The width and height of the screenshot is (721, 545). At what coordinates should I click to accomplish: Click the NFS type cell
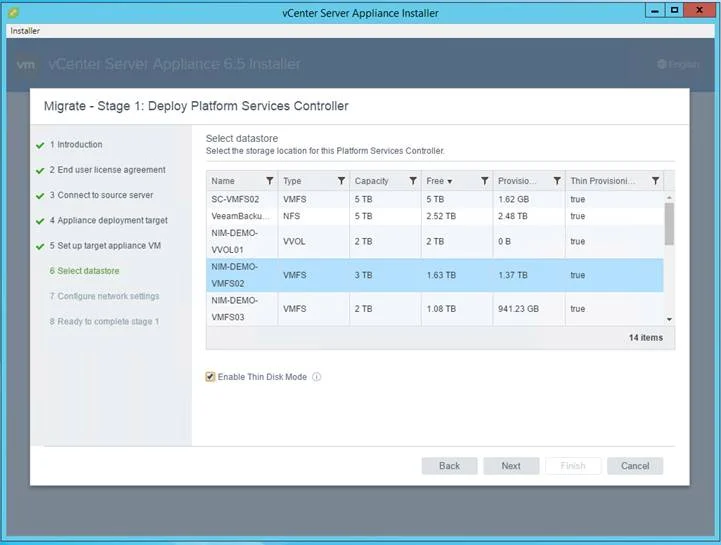pos(292,216)
